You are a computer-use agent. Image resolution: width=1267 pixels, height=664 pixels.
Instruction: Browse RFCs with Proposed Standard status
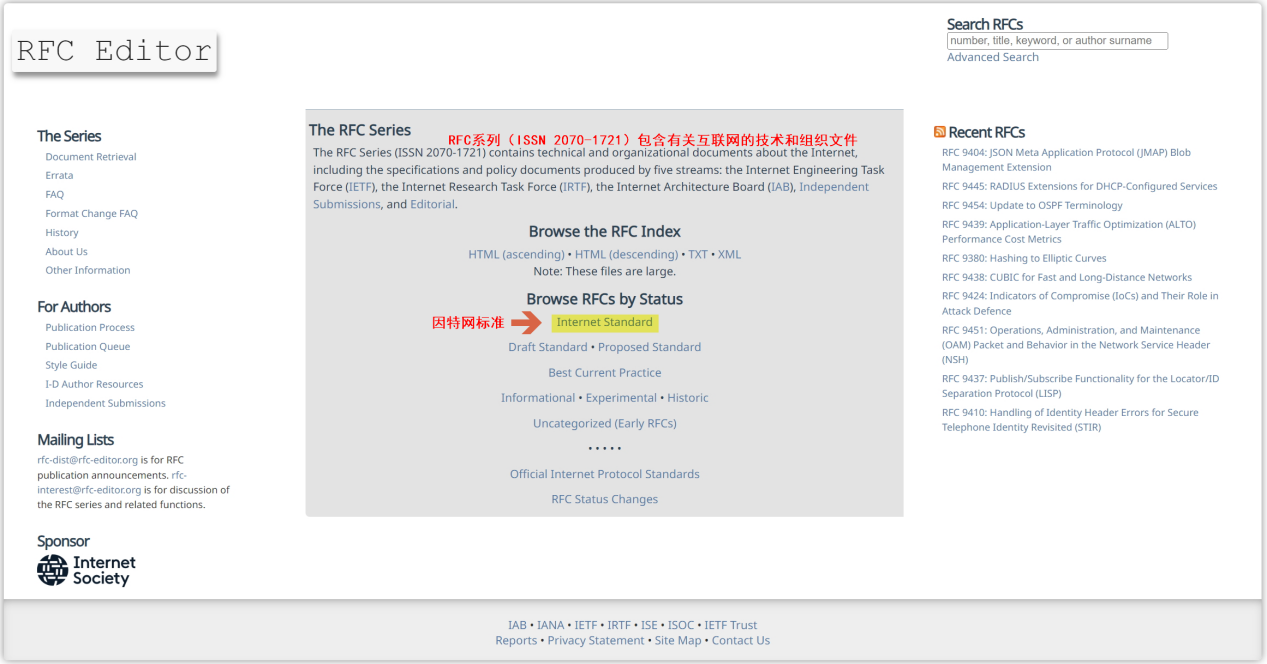(x=650, y=347)
